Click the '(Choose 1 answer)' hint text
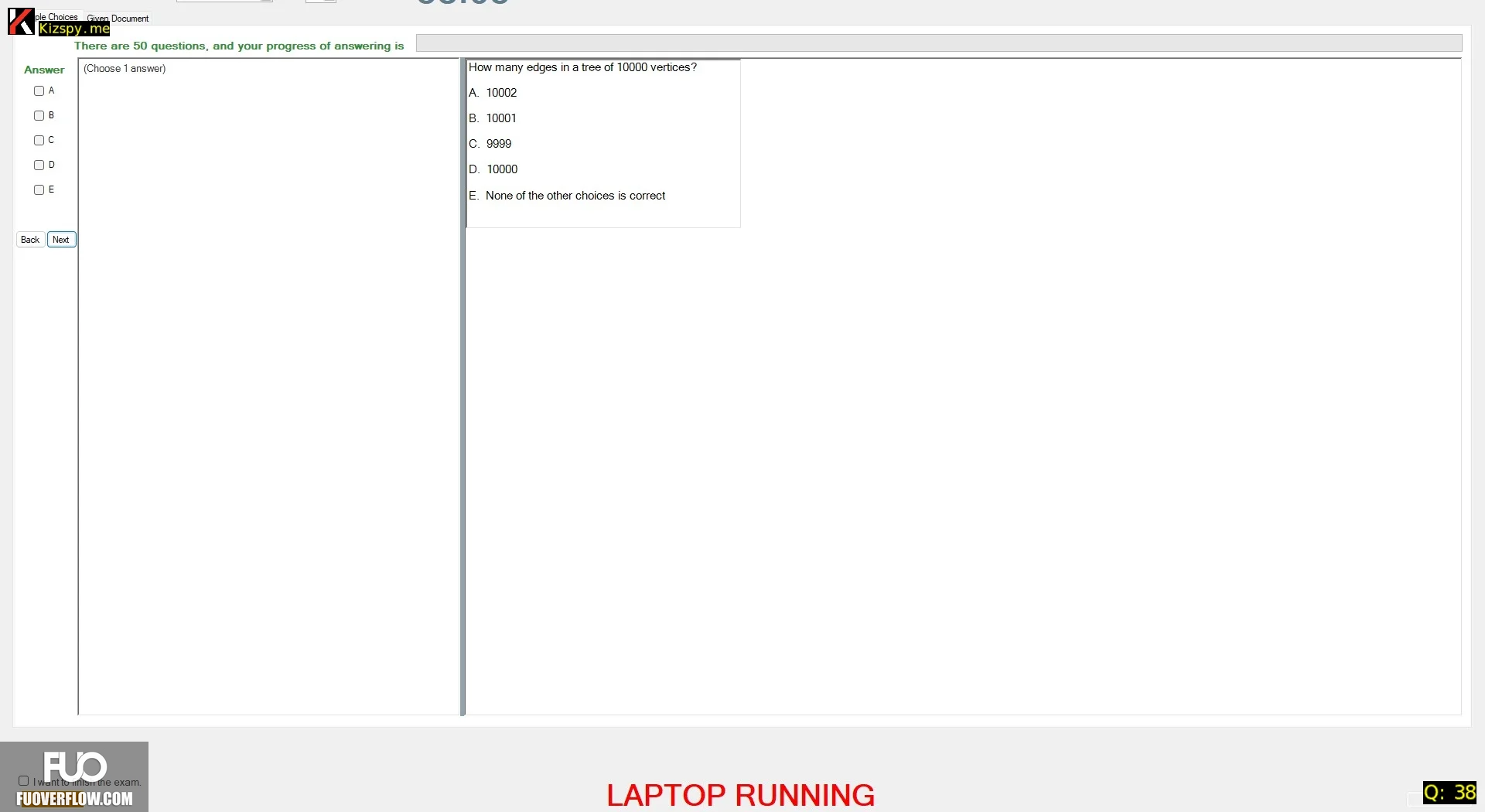 (125, 69)
